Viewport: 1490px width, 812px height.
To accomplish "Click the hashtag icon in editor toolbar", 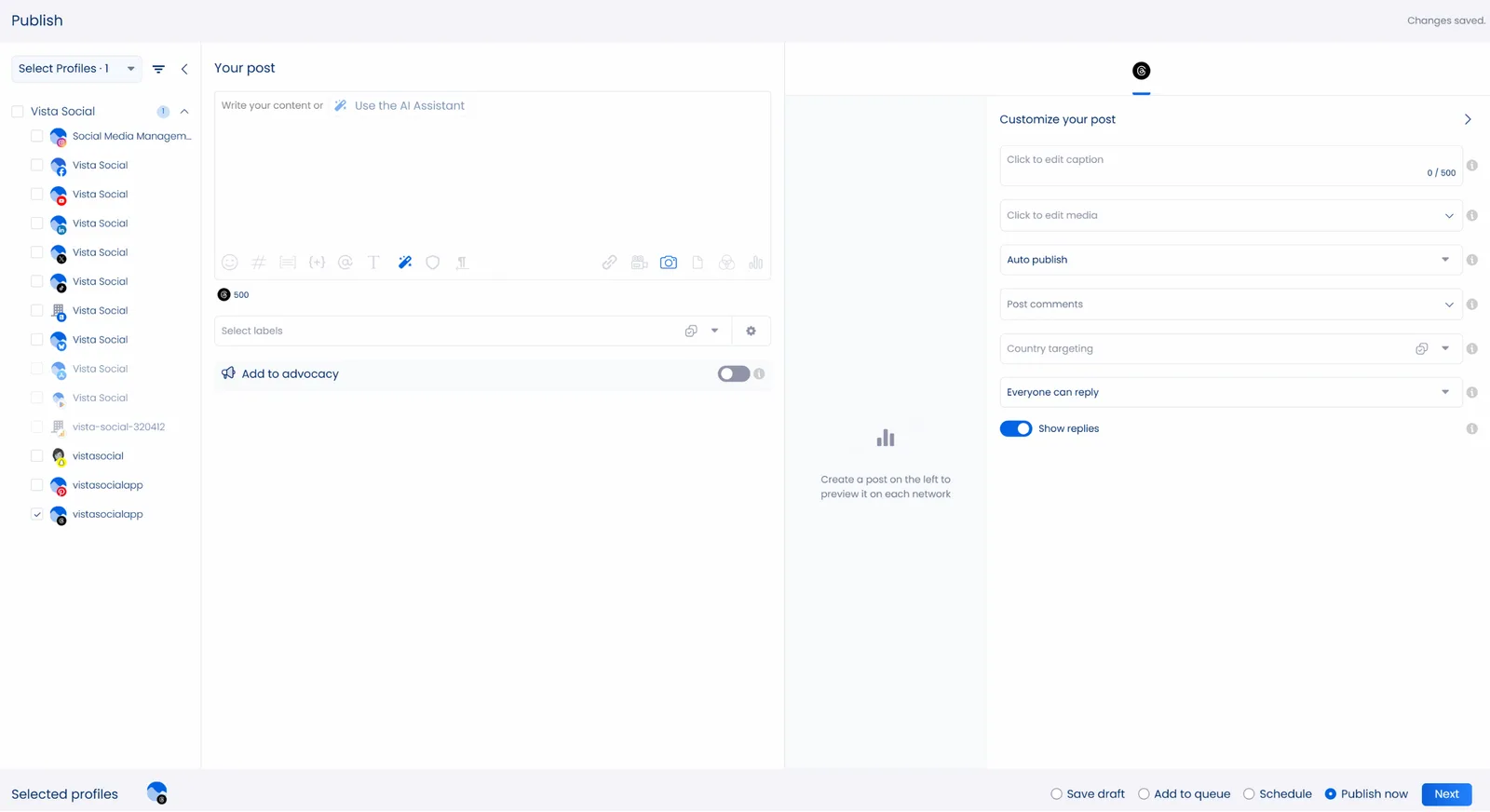I will (259, 263).
